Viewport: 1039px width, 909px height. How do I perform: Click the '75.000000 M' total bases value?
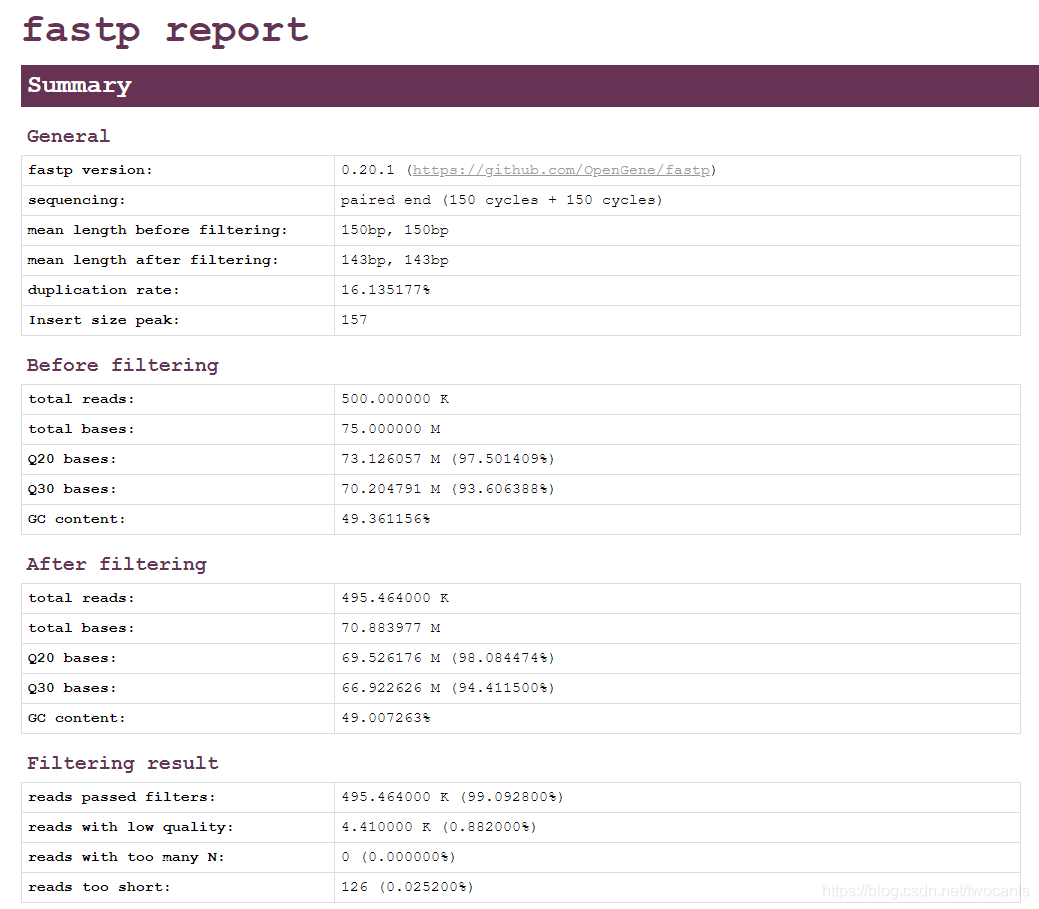391,429
